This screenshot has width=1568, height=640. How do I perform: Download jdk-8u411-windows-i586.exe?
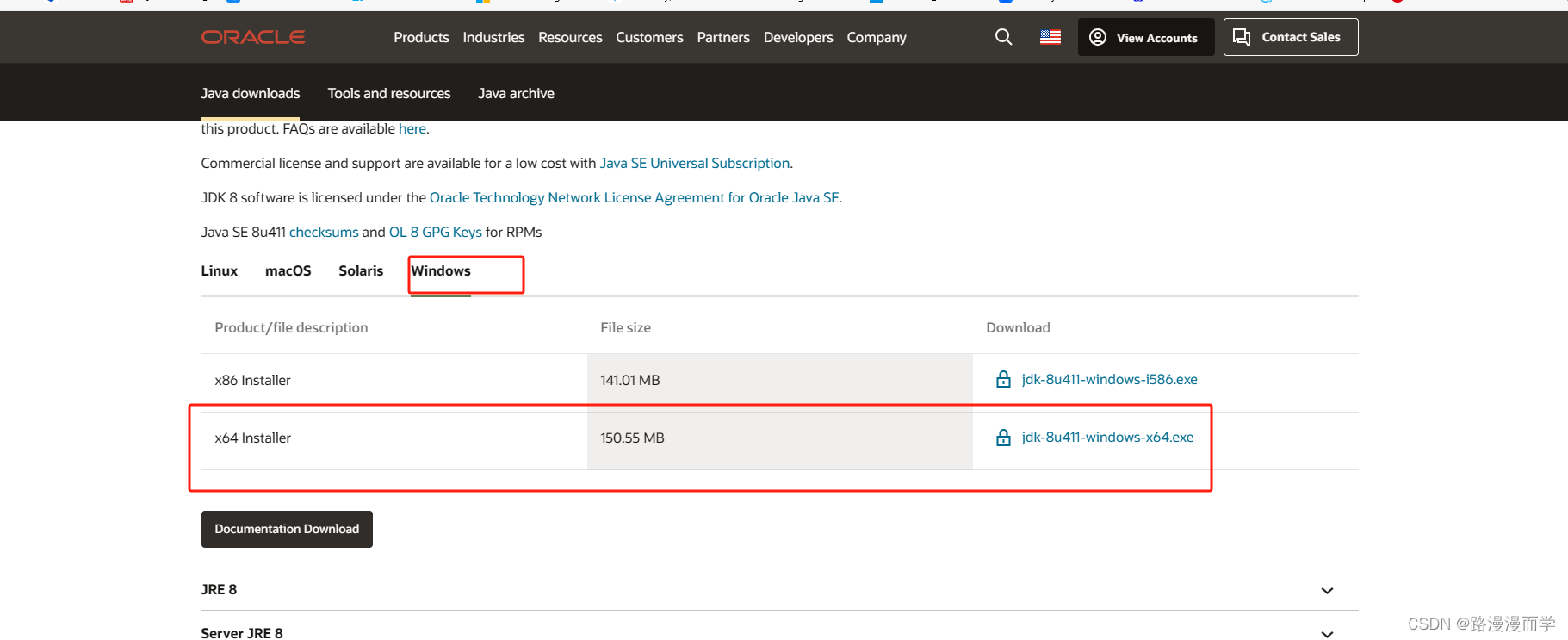tap(1110, 379)
